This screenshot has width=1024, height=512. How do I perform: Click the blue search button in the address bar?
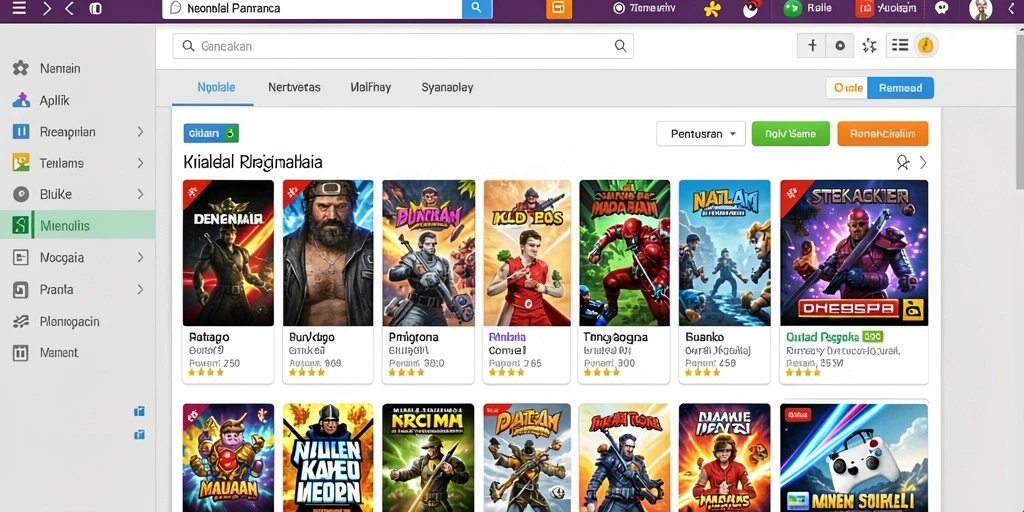pyautogui.click(x=477, y=8)
